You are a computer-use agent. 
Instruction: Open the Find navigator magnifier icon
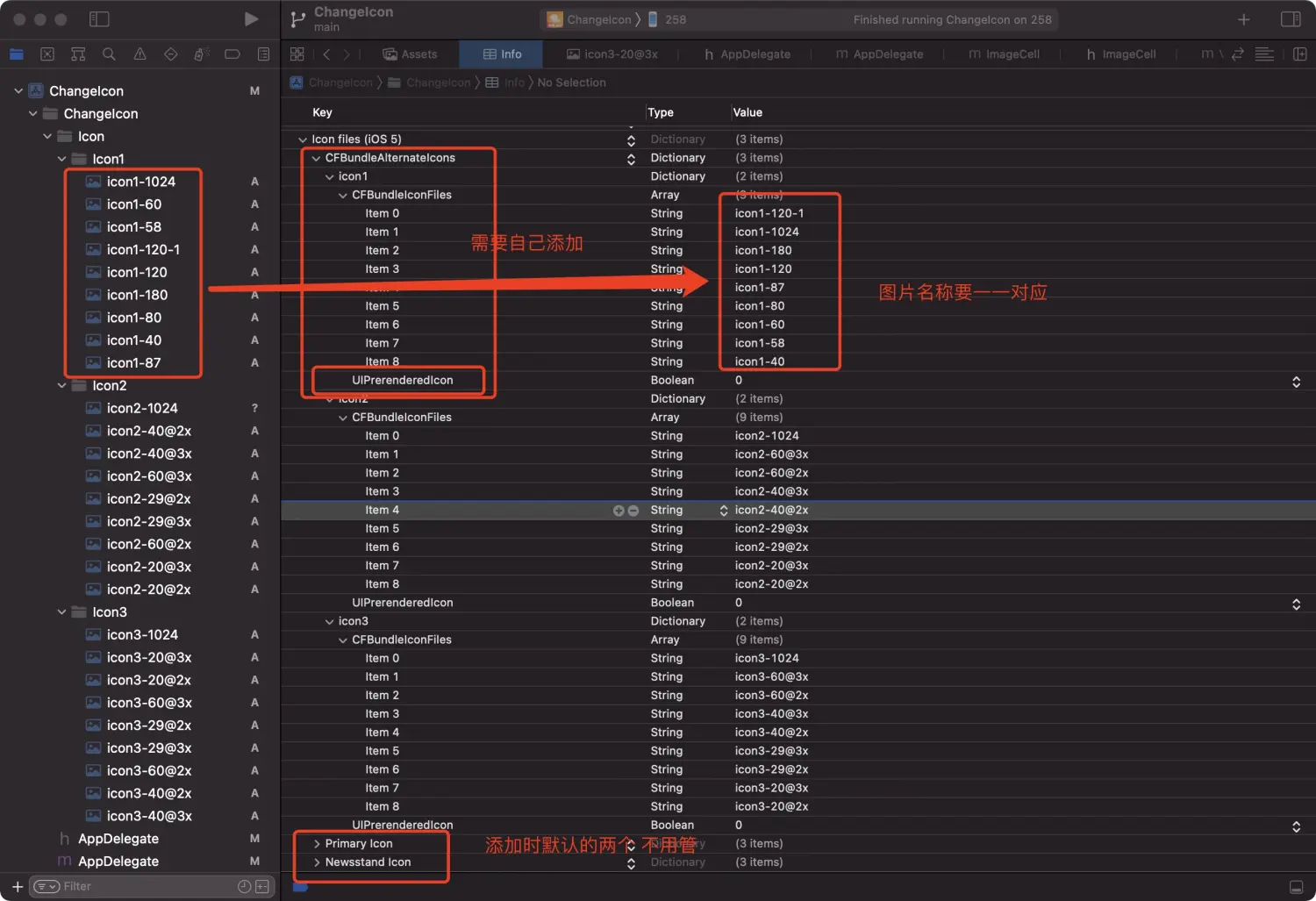[109, 54]
